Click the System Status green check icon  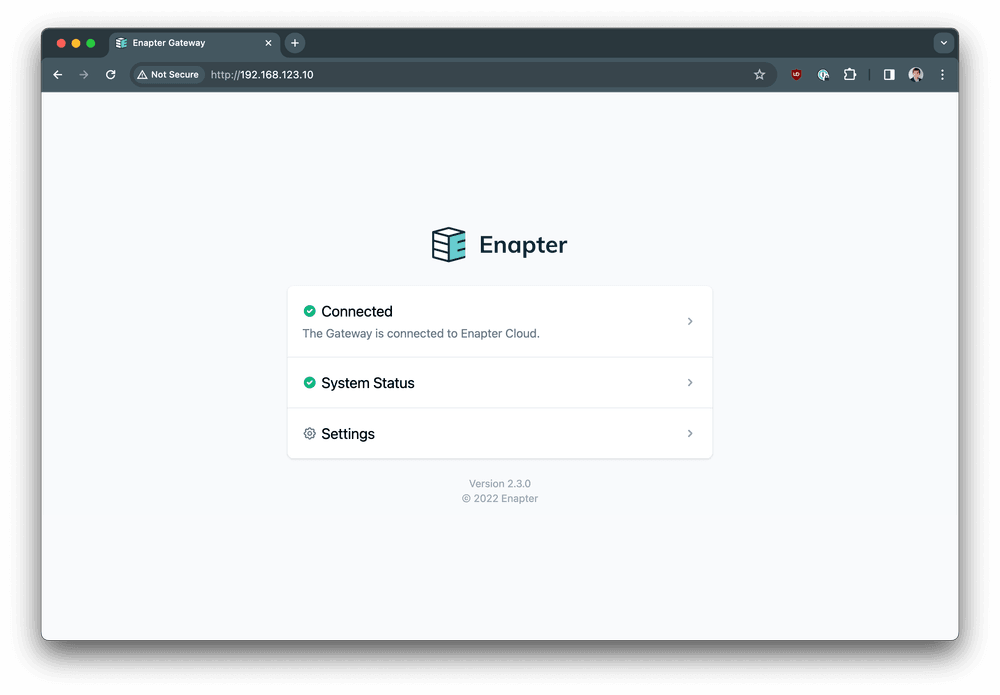click(x=309, y=382)
